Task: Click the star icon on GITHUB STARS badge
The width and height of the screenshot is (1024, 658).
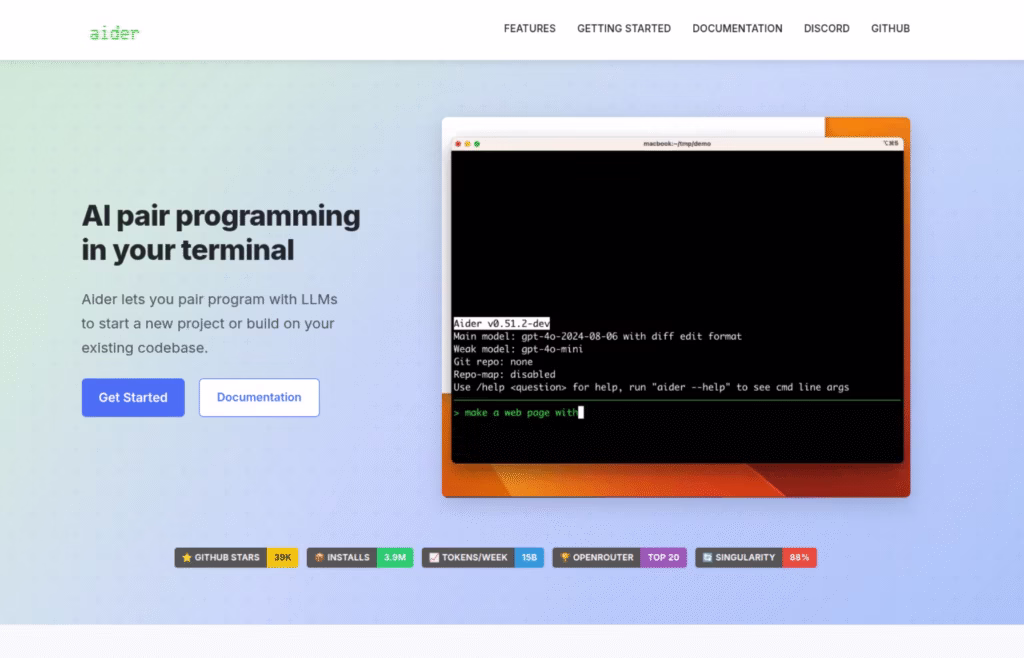Action: tap(188, 557)
